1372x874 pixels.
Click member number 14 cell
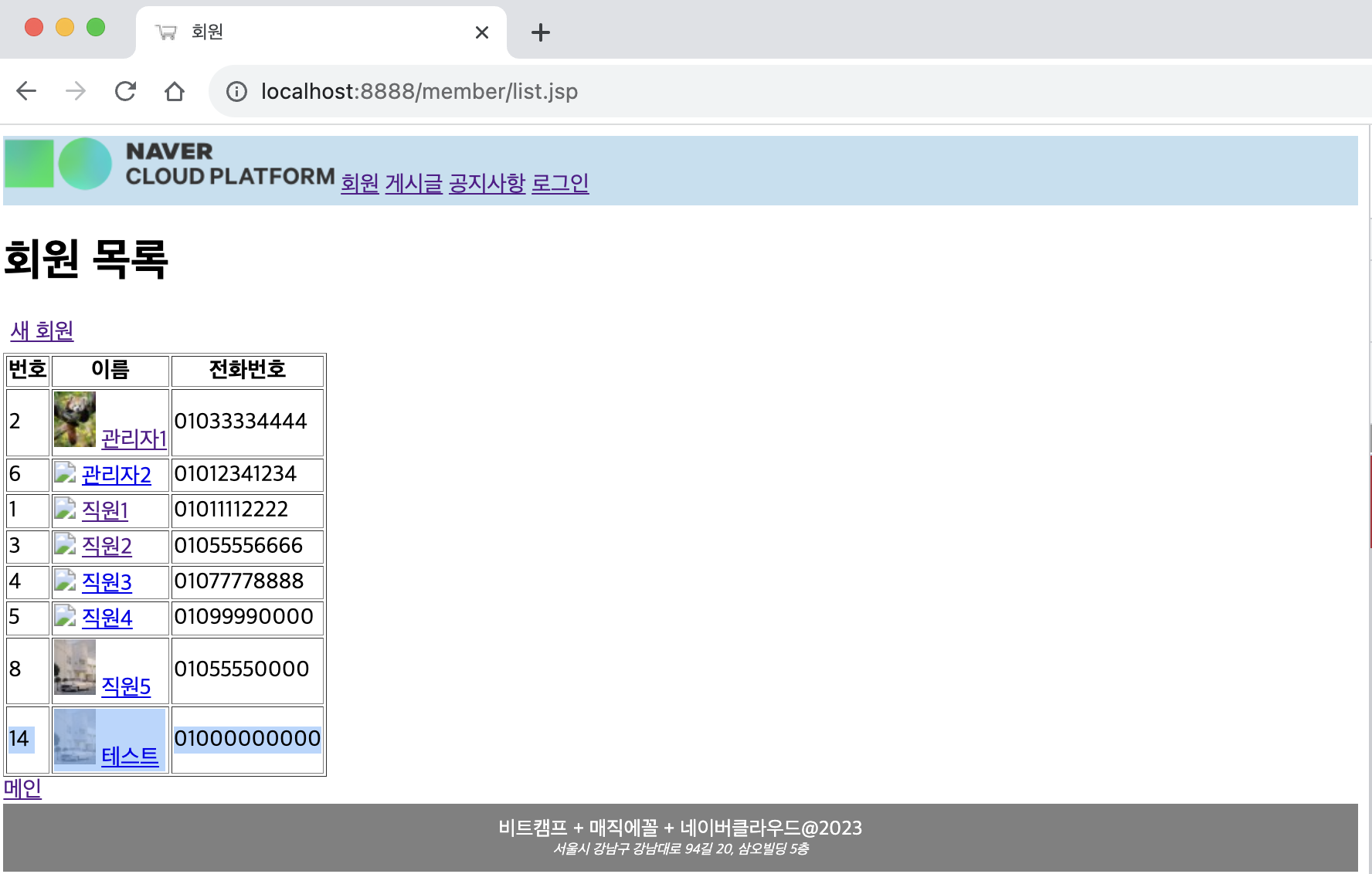click(28, 740)
